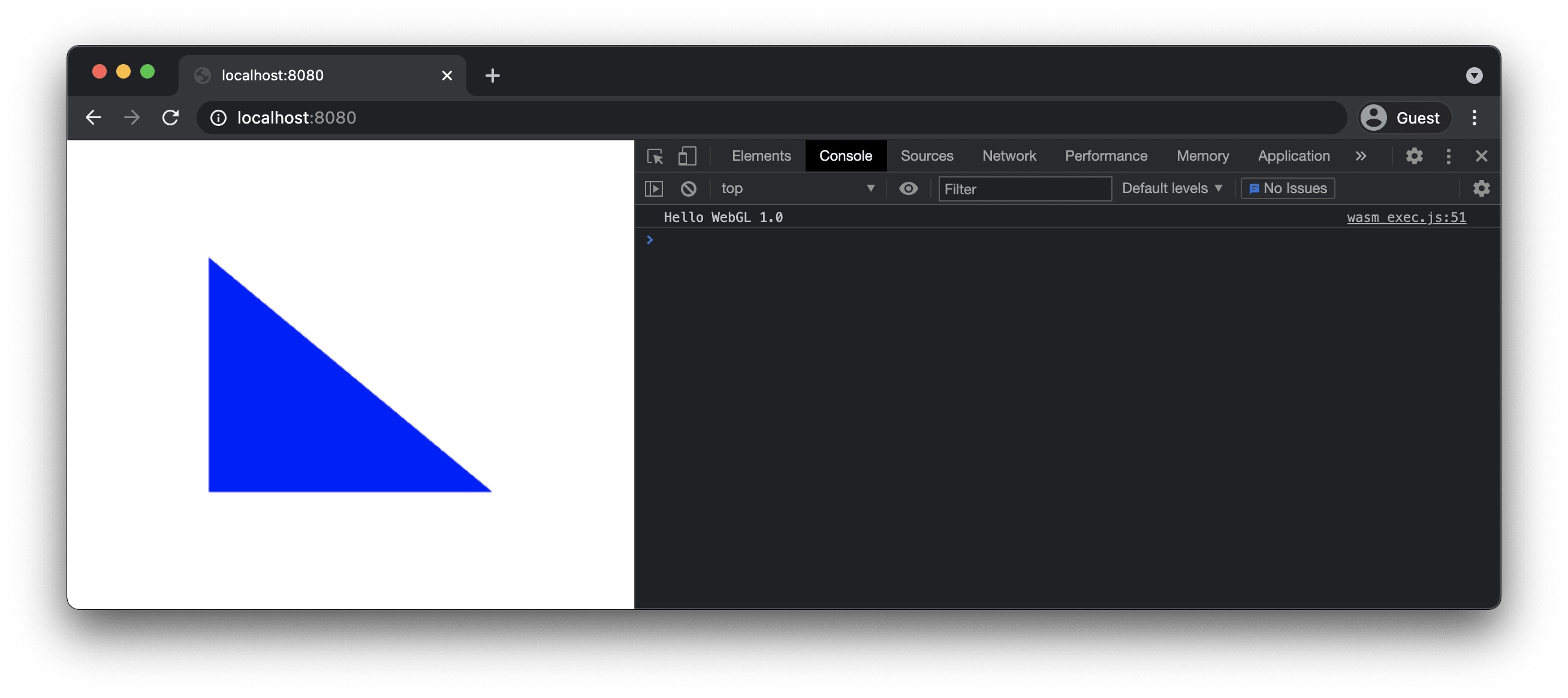Open the tab search dropdown arrow

point(1474,76)
